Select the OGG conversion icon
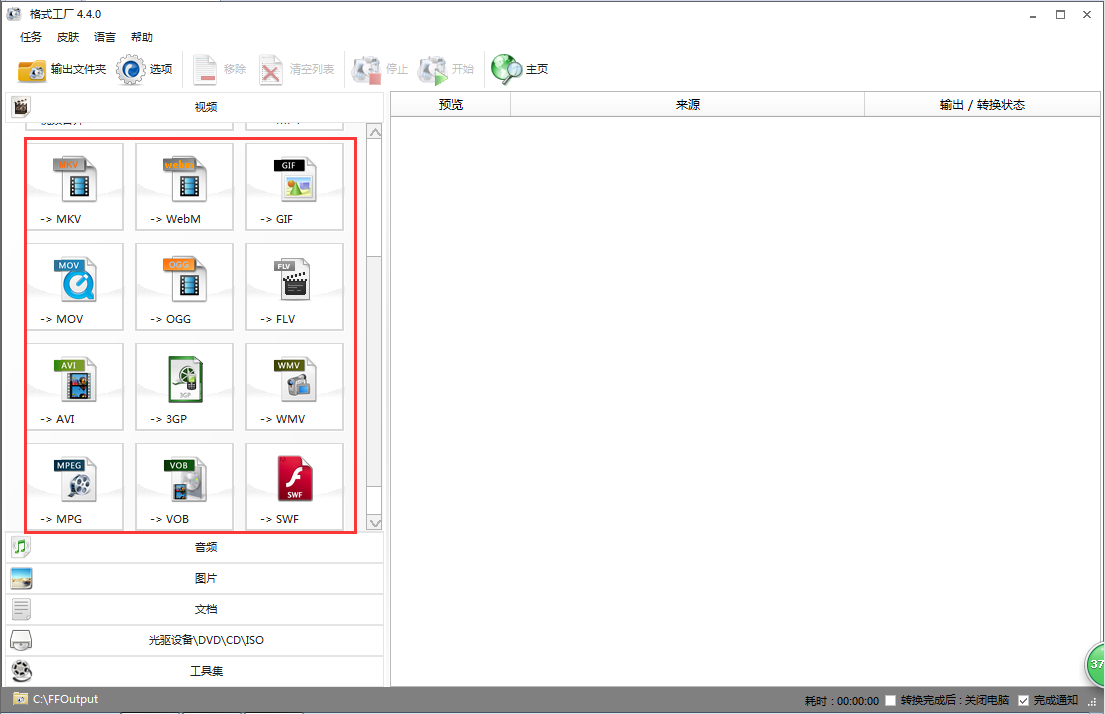This screenshot has width=1105, height=714. click(x=184, y=287)
